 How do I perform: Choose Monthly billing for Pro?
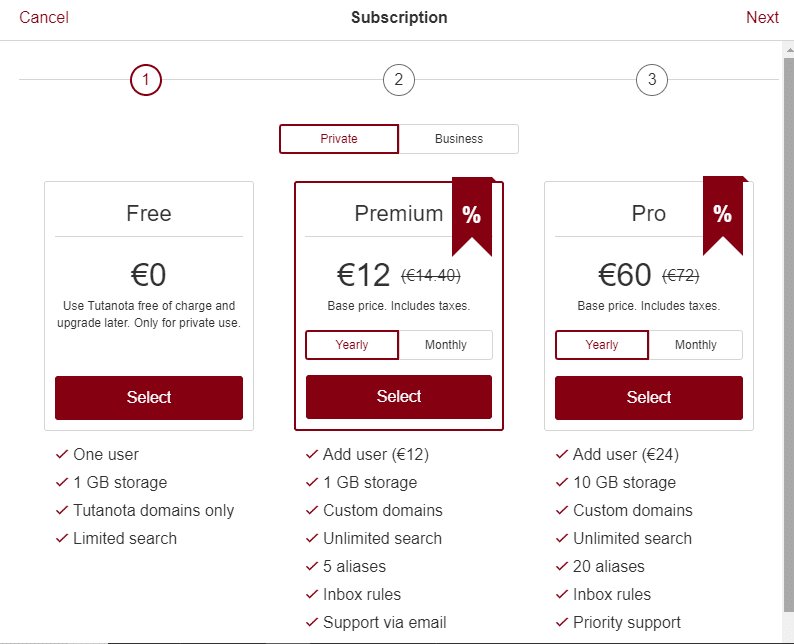(x=696, y=345)
